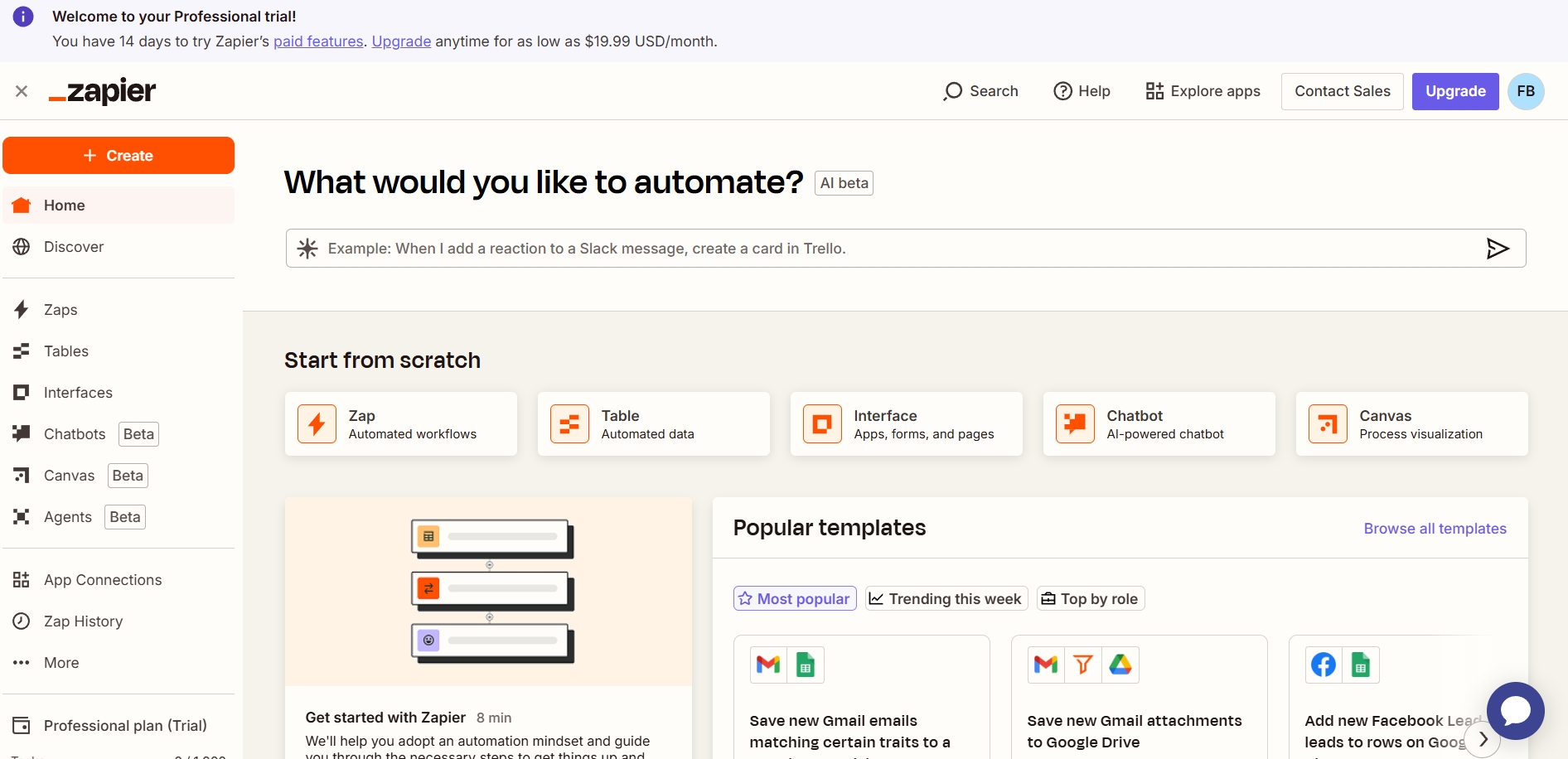Open Save new Gmail emails template
1568x759 pixels.
point(862,697)
